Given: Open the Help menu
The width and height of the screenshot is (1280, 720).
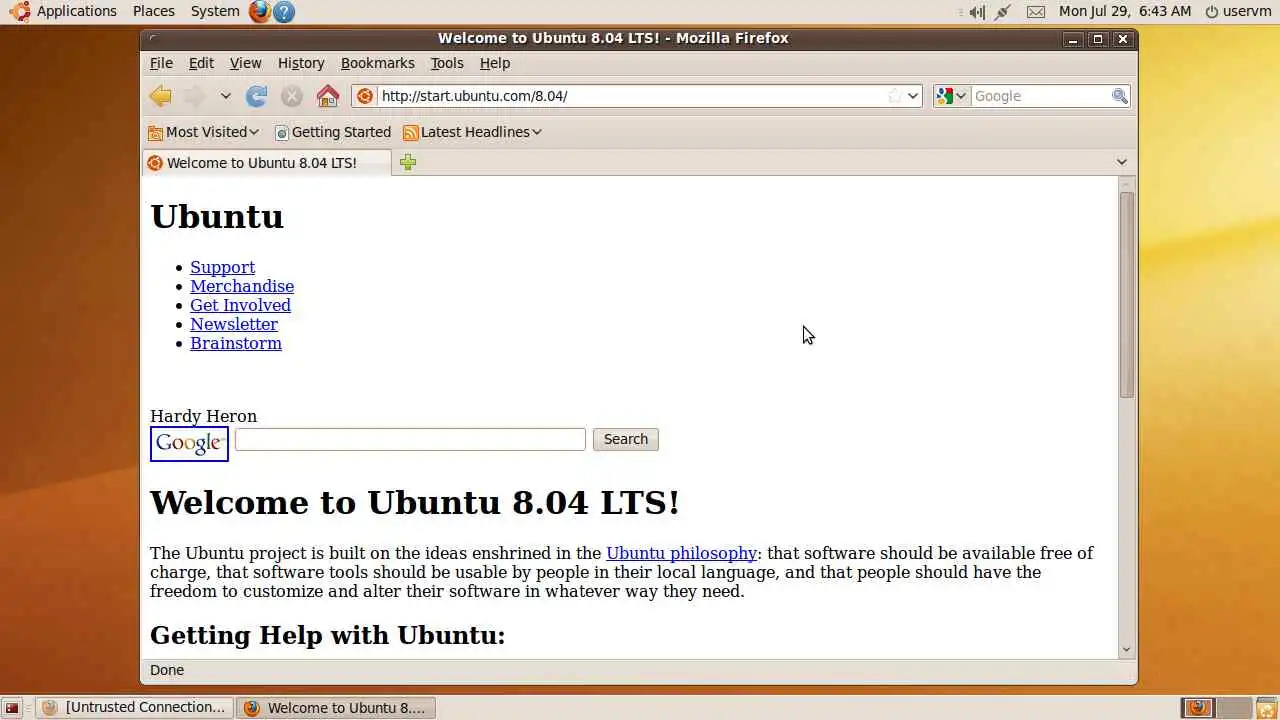Looking at the screenshot, I should pos(495,63).
